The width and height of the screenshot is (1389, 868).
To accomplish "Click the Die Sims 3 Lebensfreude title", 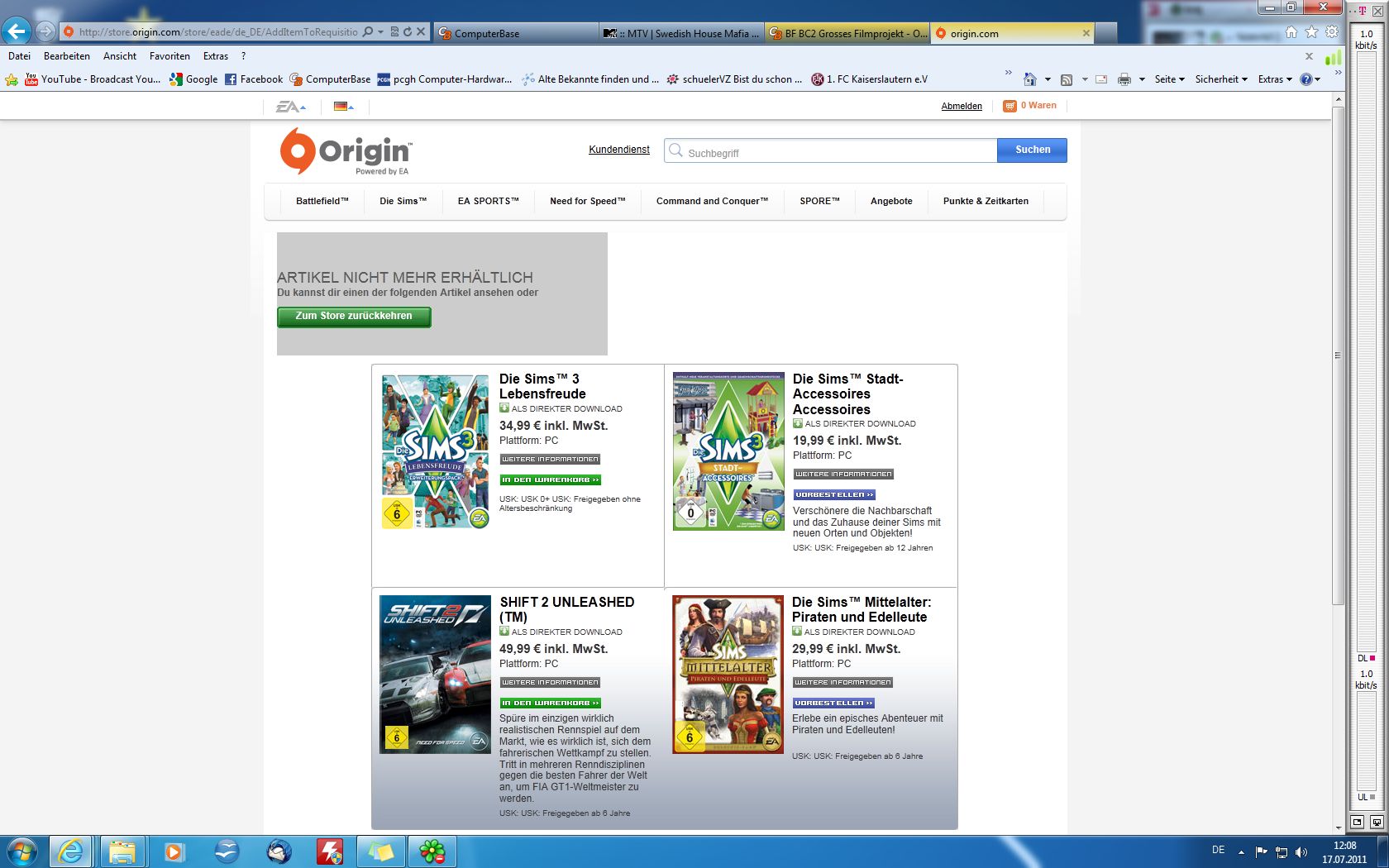I will (542, 386).
